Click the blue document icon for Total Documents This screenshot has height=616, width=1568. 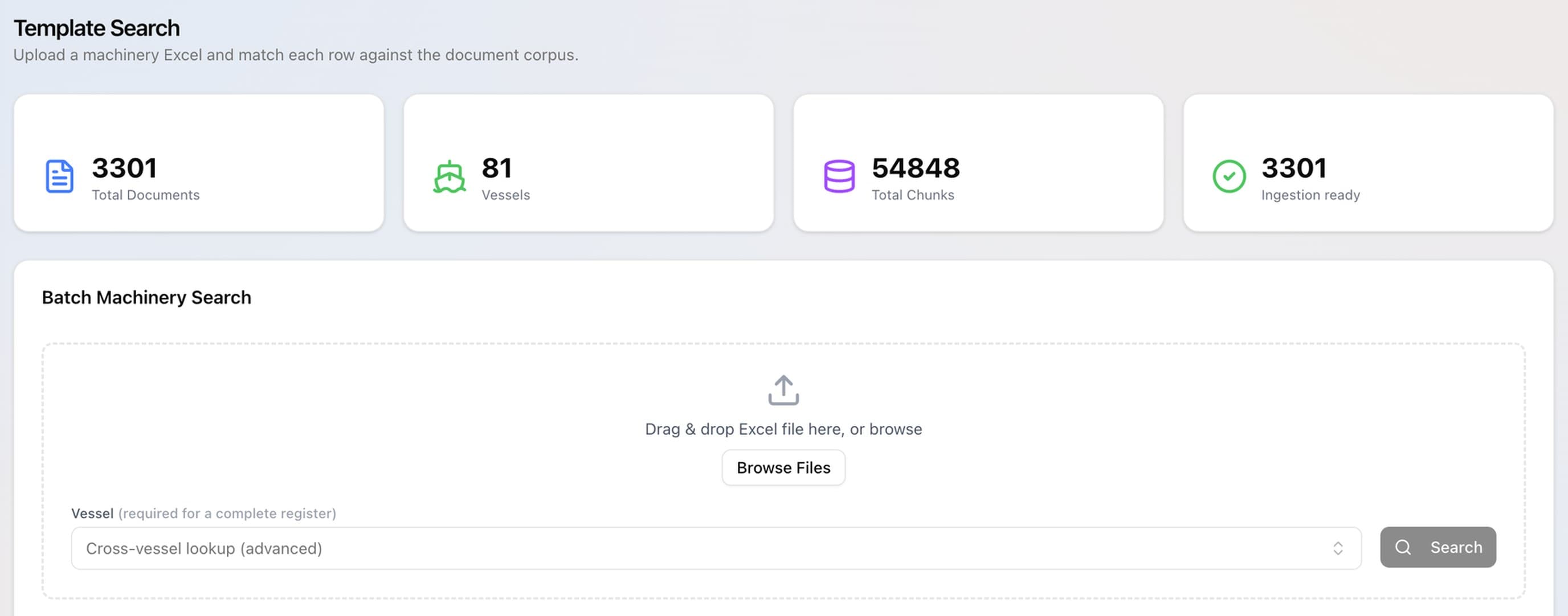point(60,176)
